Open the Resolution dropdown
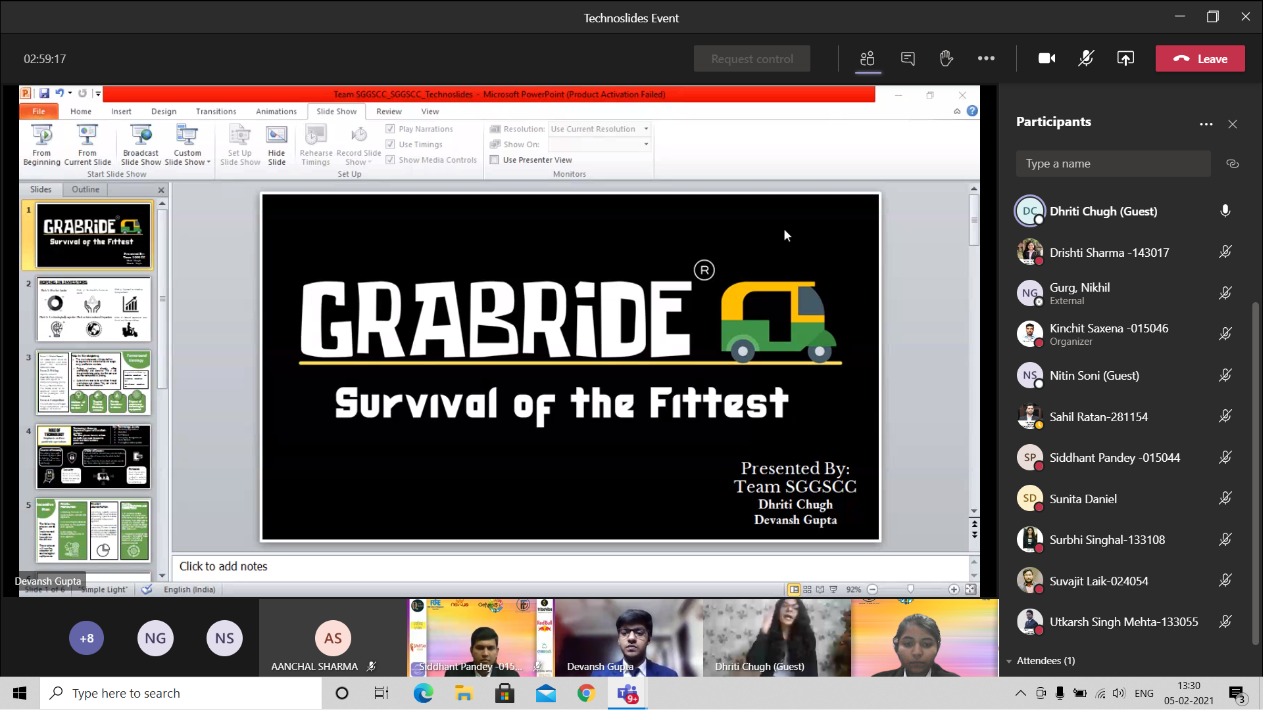The height and width of the screenshot is (720, 1280). tap(646, 129)
